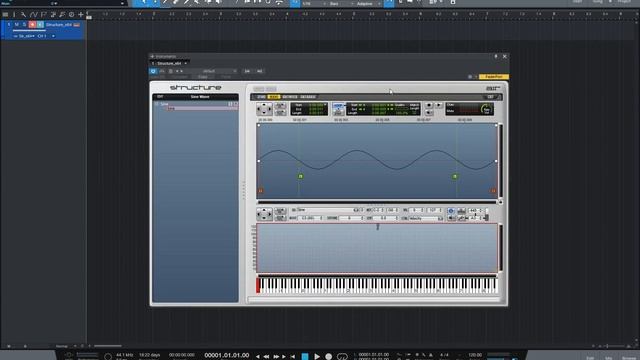Screen dimensions: 640x360
Task: Click the mapping editor navigation arrow pad
Action: tap(264, 214)
